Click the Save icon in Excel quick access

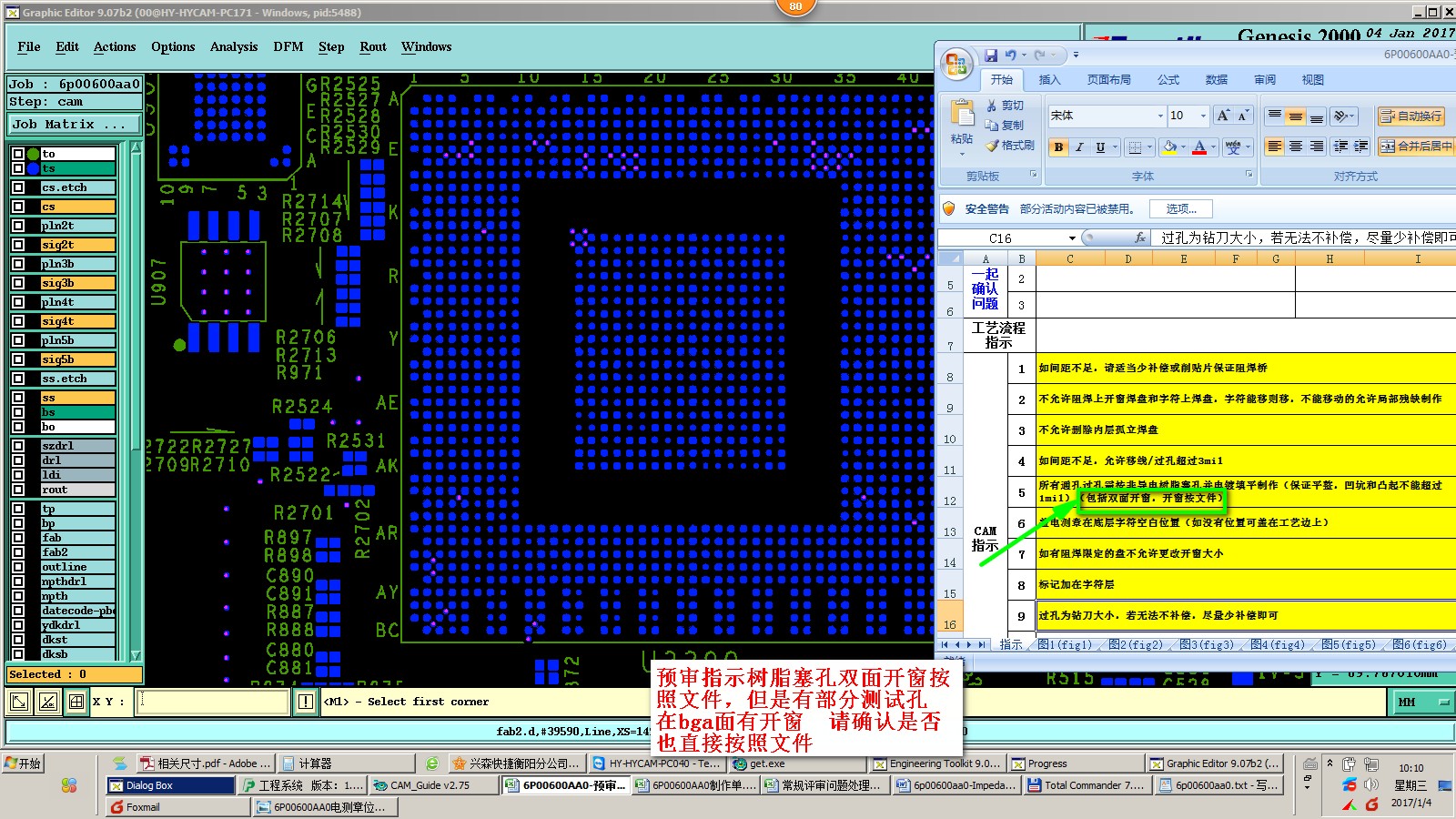pyautogui.click(x=991, y=56)
